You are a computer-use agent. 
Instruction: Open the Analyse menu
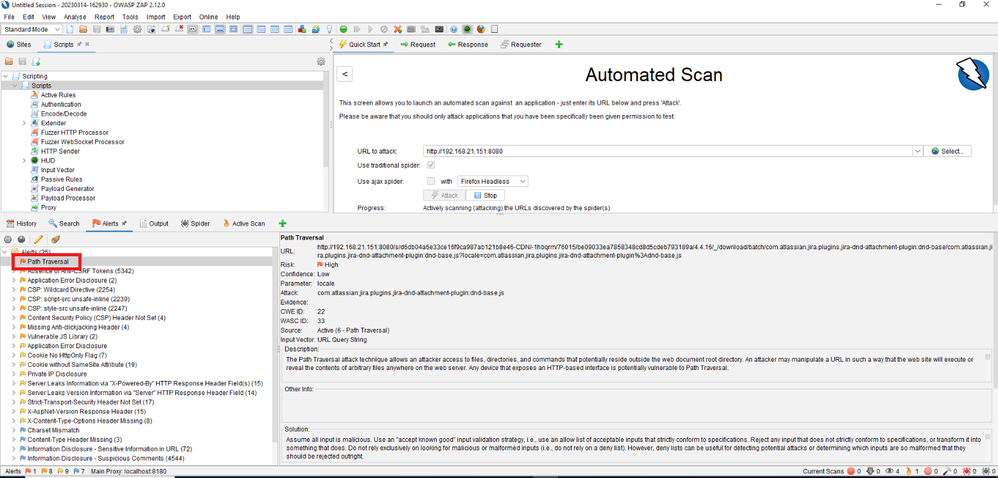pos(75,17)
